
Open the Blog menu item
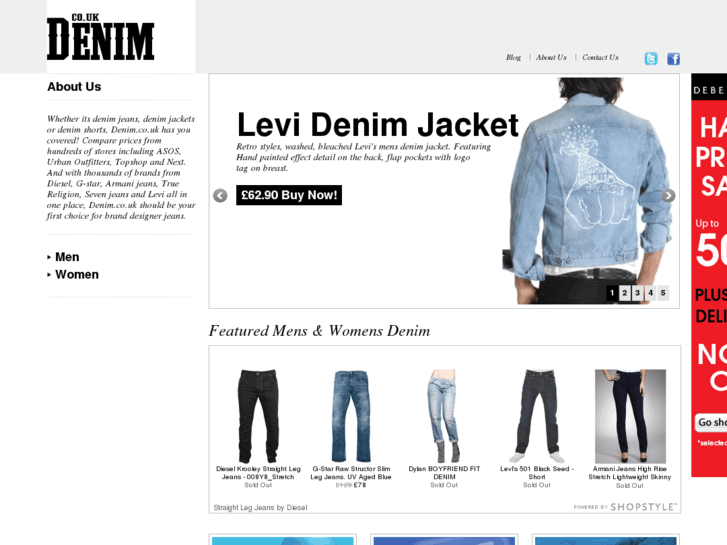(513, 58)
